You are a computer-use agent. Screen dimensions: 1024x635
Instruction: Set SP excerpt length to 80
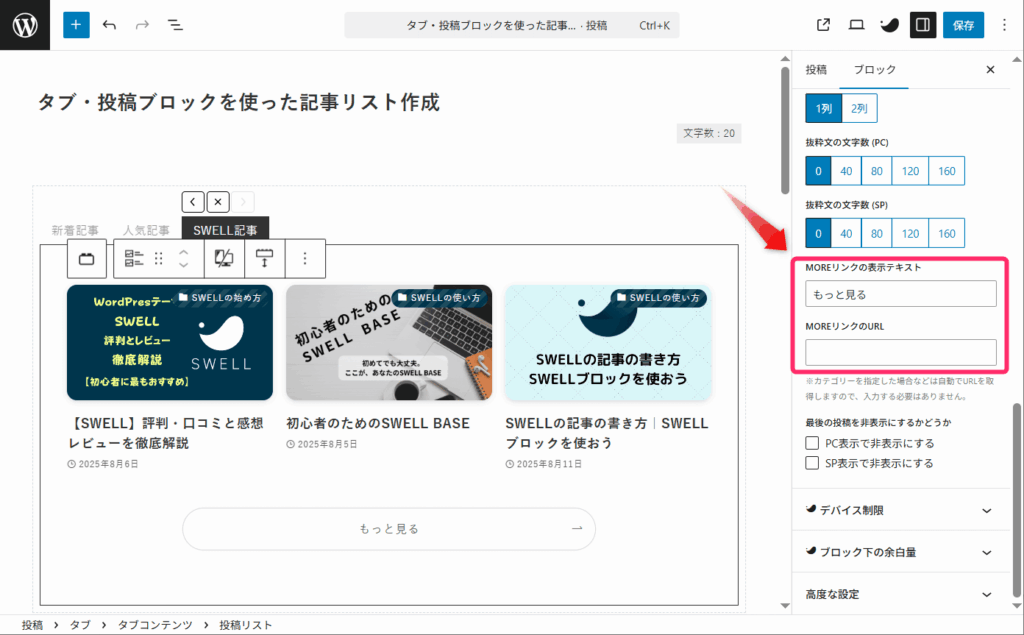click(x=876, y=233)
